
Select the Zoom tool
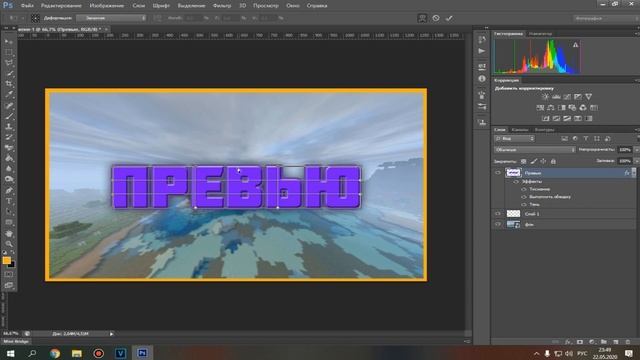[9, 244]
